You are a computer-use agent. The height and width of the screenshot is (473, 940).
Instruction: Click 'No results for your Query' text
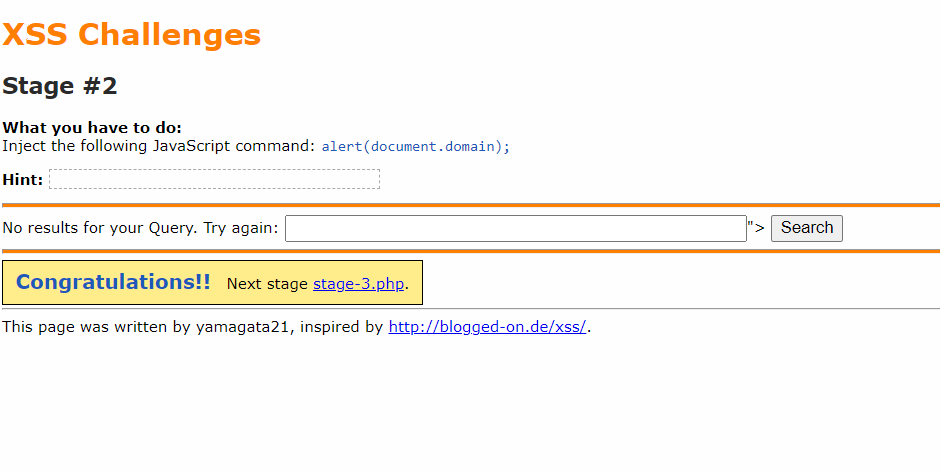click(x=100, y=228)
